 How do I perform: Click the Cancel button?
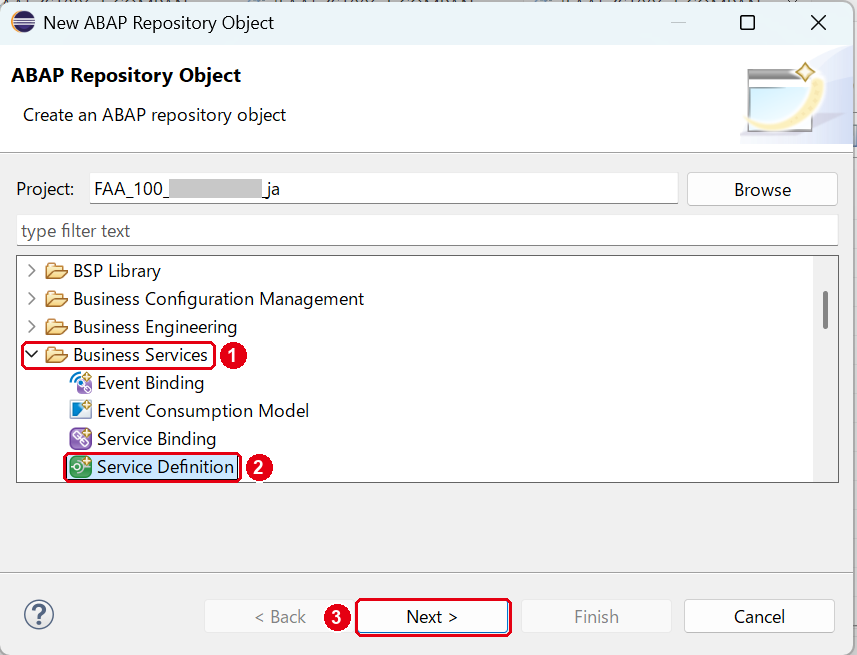coord(759,617)
